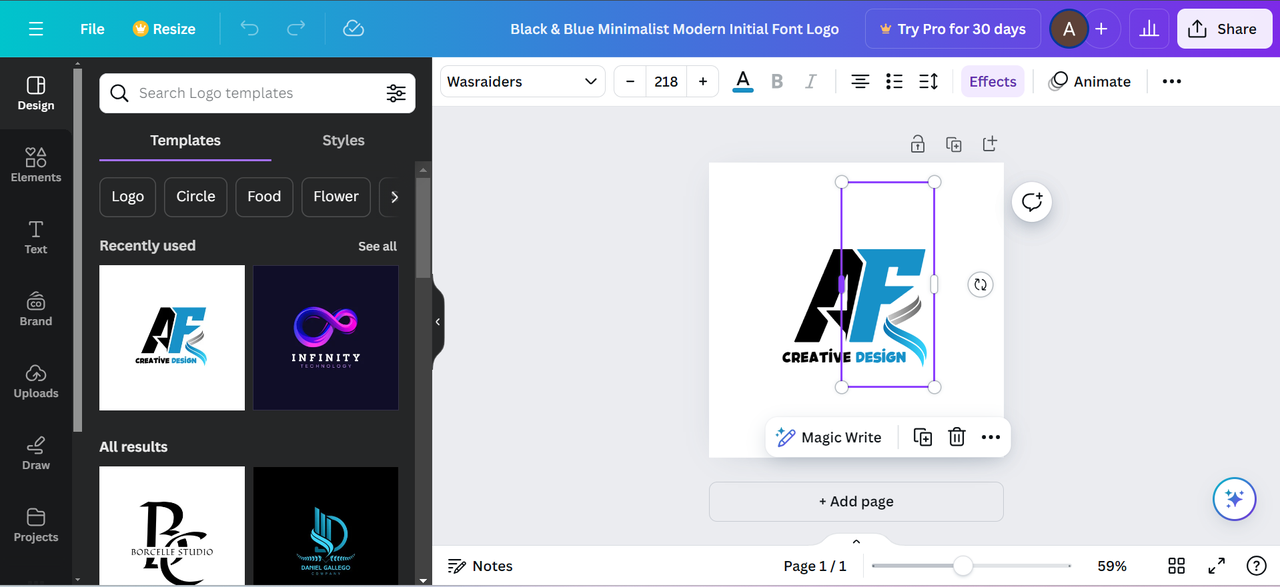Start Try Pro for 30 days
The height and width of the screenshot is (587, 1280).
953,29
